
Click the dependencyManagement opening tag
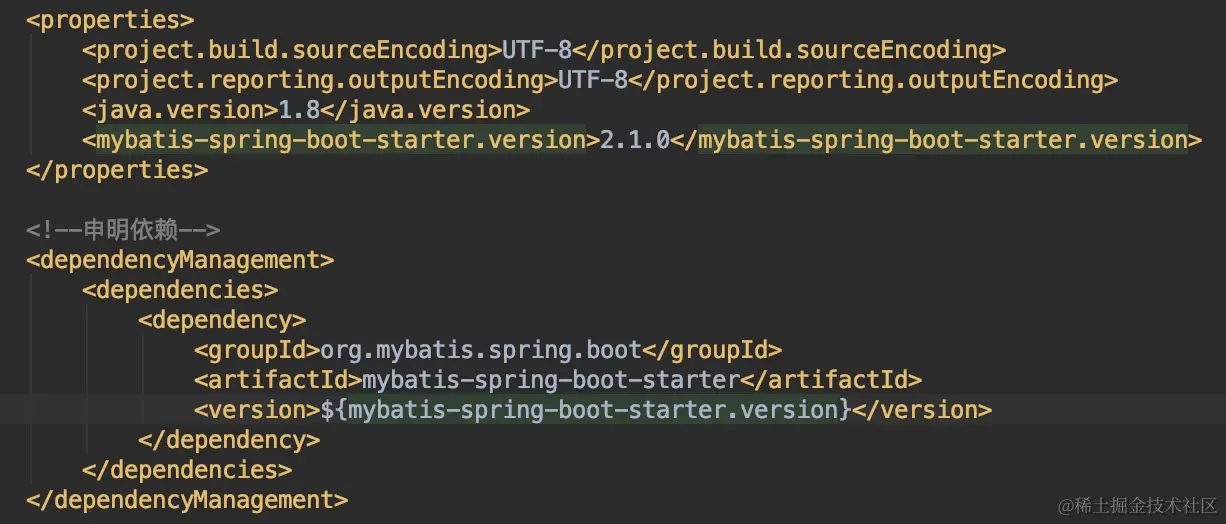point(180,260)
